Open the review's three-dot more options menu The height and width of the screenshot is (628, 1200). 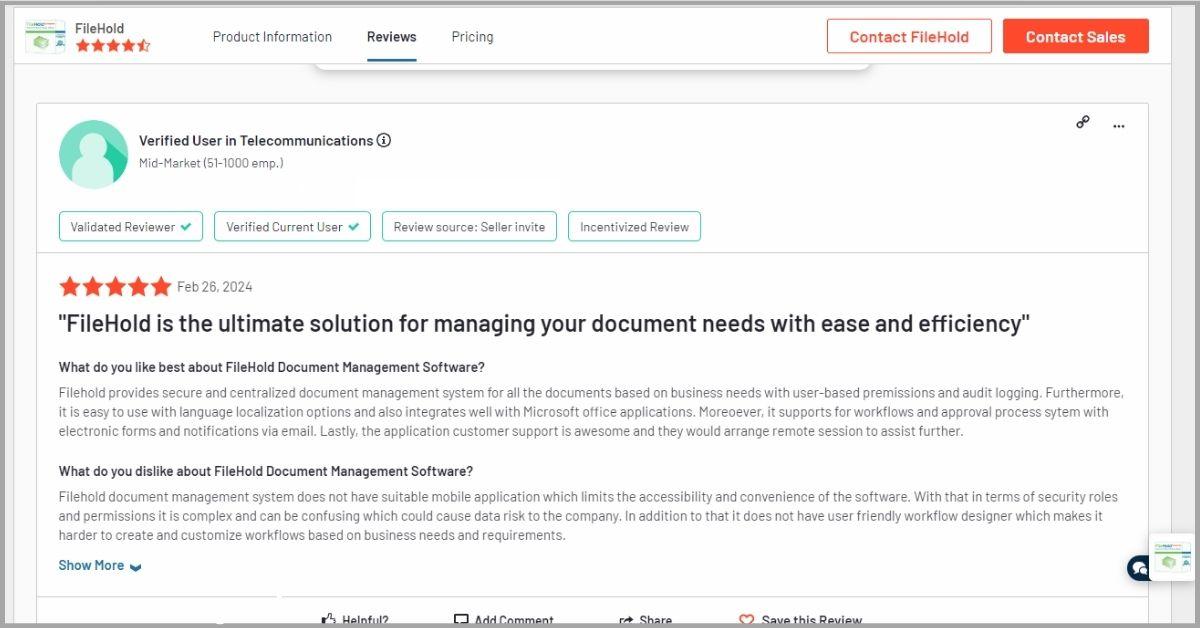1118,126
